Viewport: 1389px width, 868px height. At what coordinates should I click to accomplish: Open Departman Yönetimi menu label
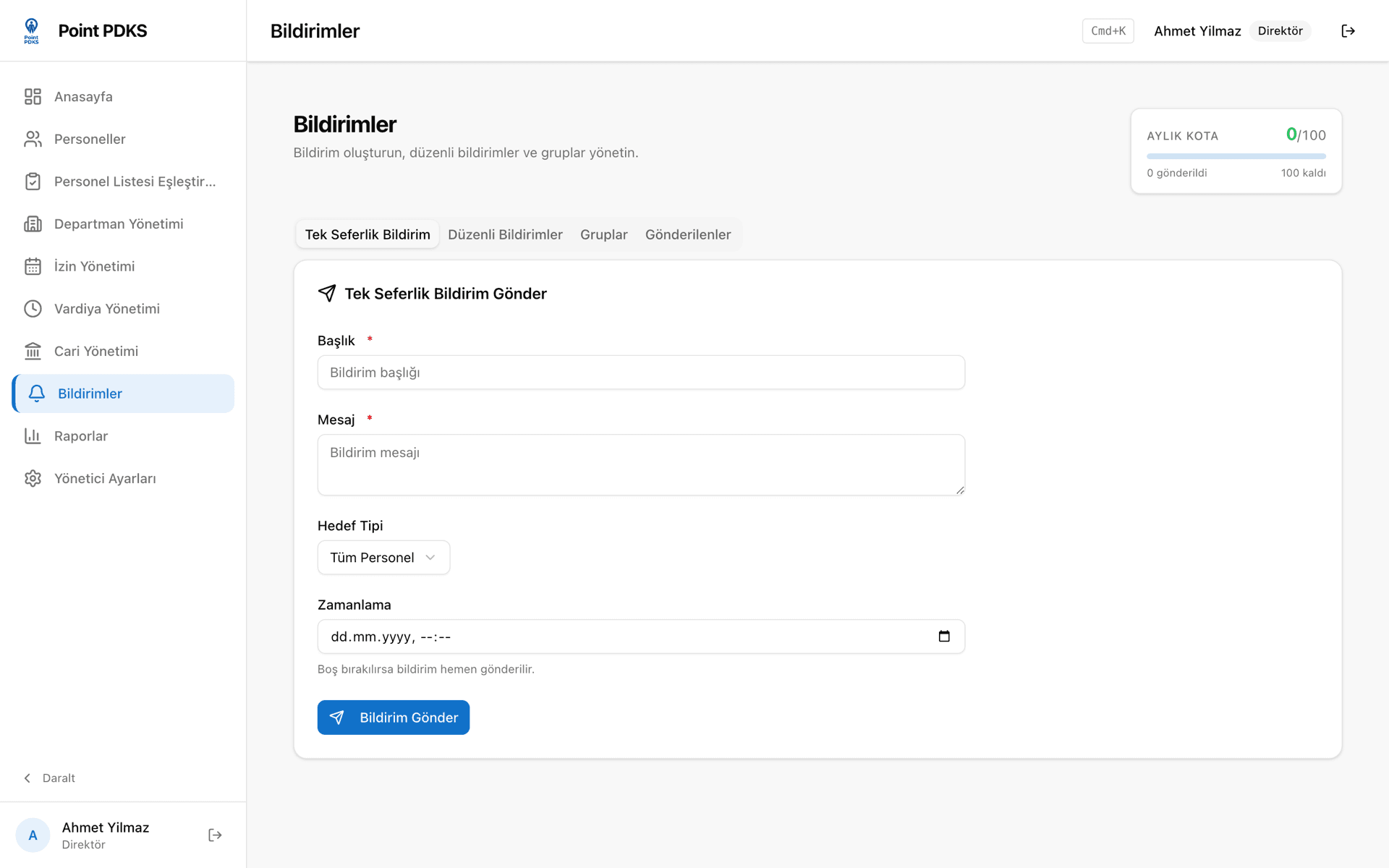pyautogui.click(x=119, y=224)
